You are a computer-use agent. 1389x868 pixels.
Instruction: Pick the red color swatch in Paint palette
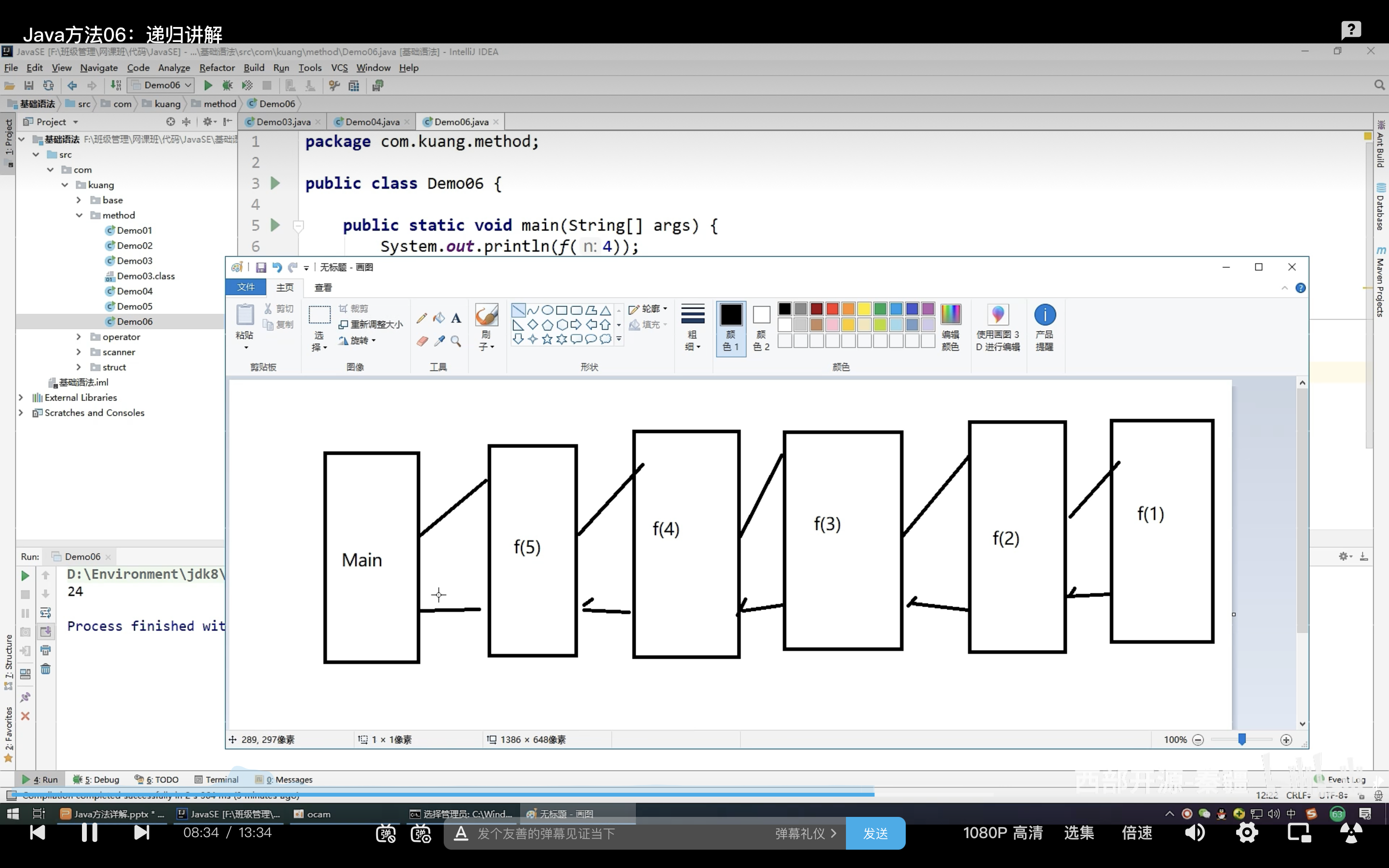(x=832, y=310)
